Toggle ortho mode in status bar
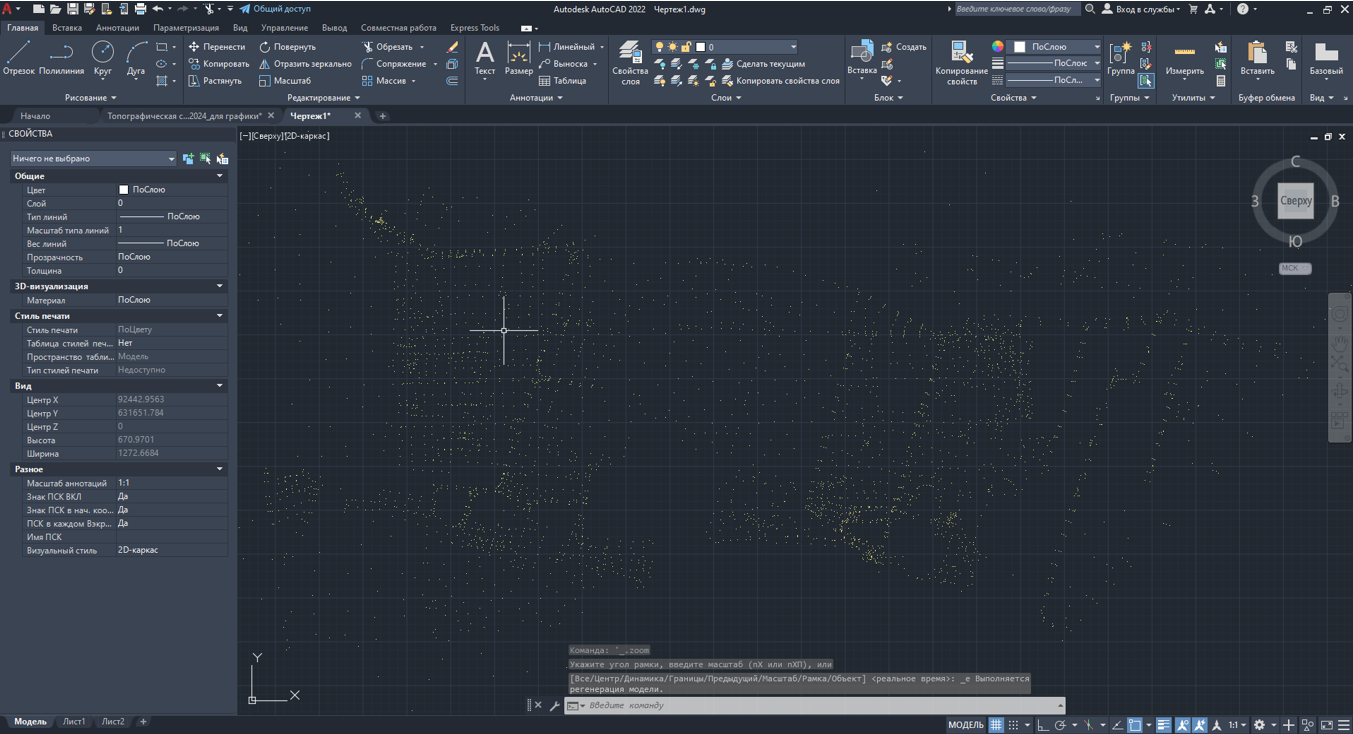This screenshot has width=1353, height=734. pyautogui.click(x=1042, y=725)
